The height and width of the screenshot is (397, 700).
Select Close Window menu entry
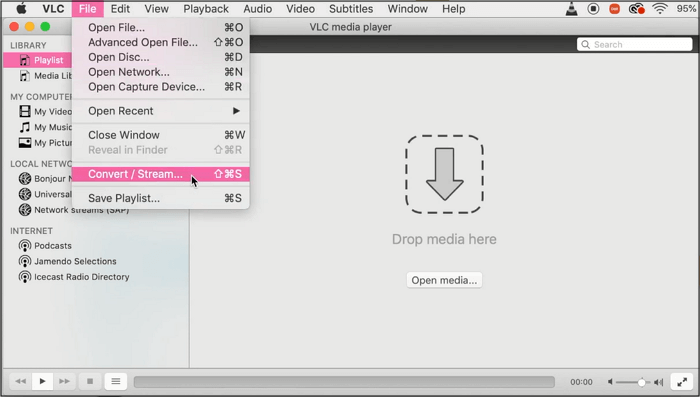[x=161, y=135]
